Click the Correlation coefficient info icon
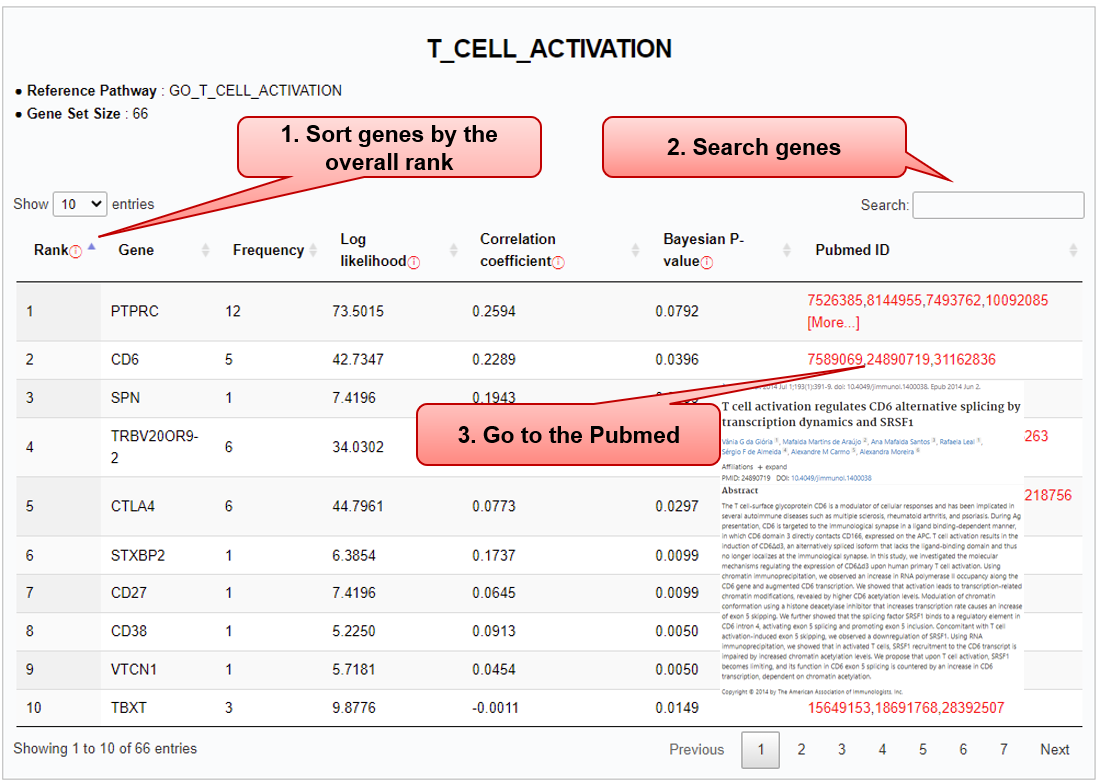 pos(558,262)
